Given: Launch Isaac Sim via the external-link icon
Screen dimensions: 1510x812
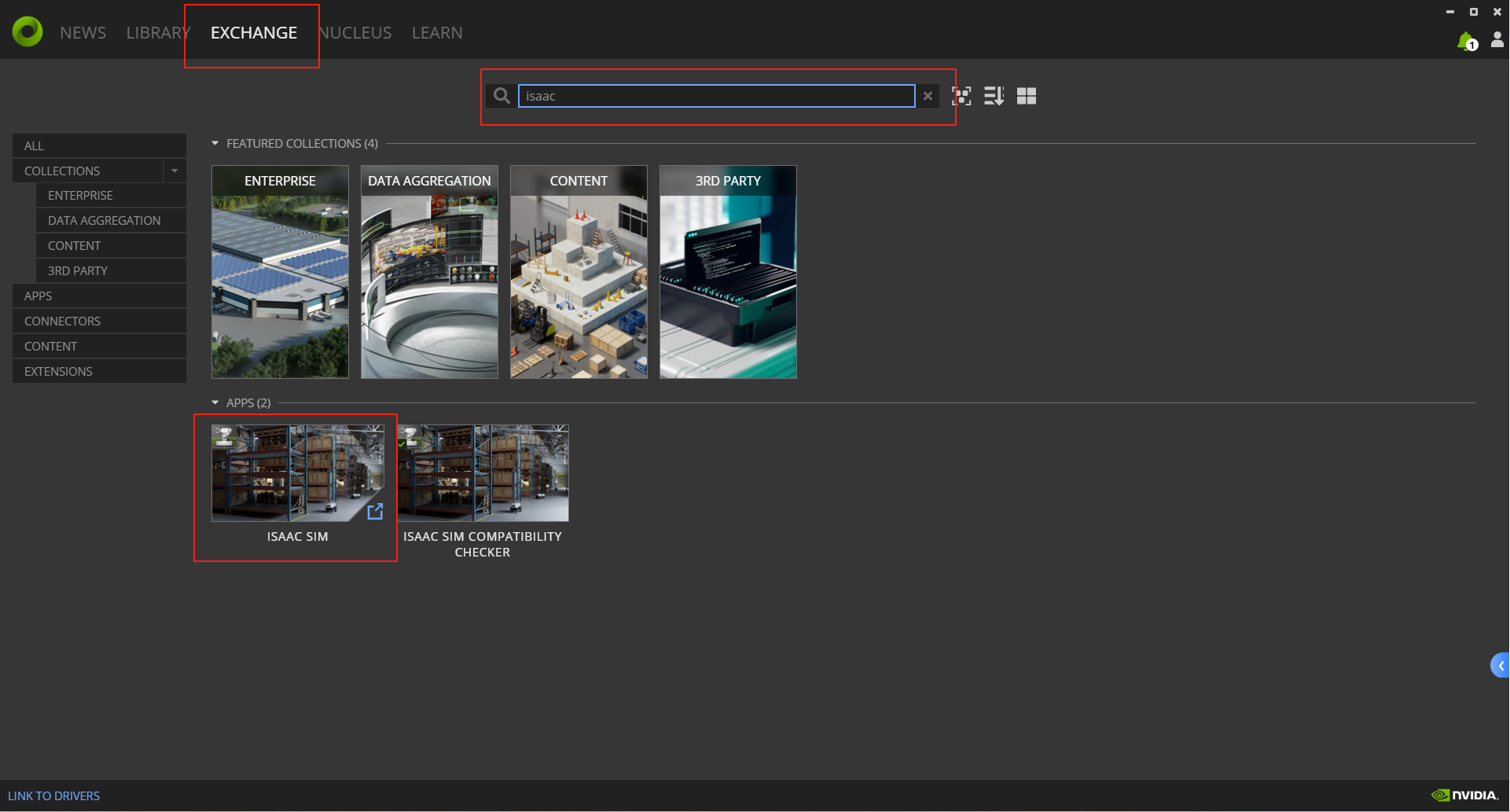Looking at the screenshot, I should point(376,512).
